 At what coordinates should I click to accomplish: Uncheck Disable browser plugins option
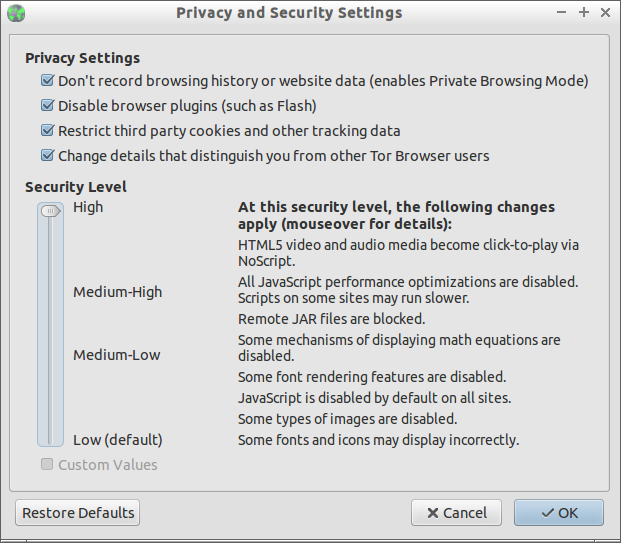tap(47, 106)
